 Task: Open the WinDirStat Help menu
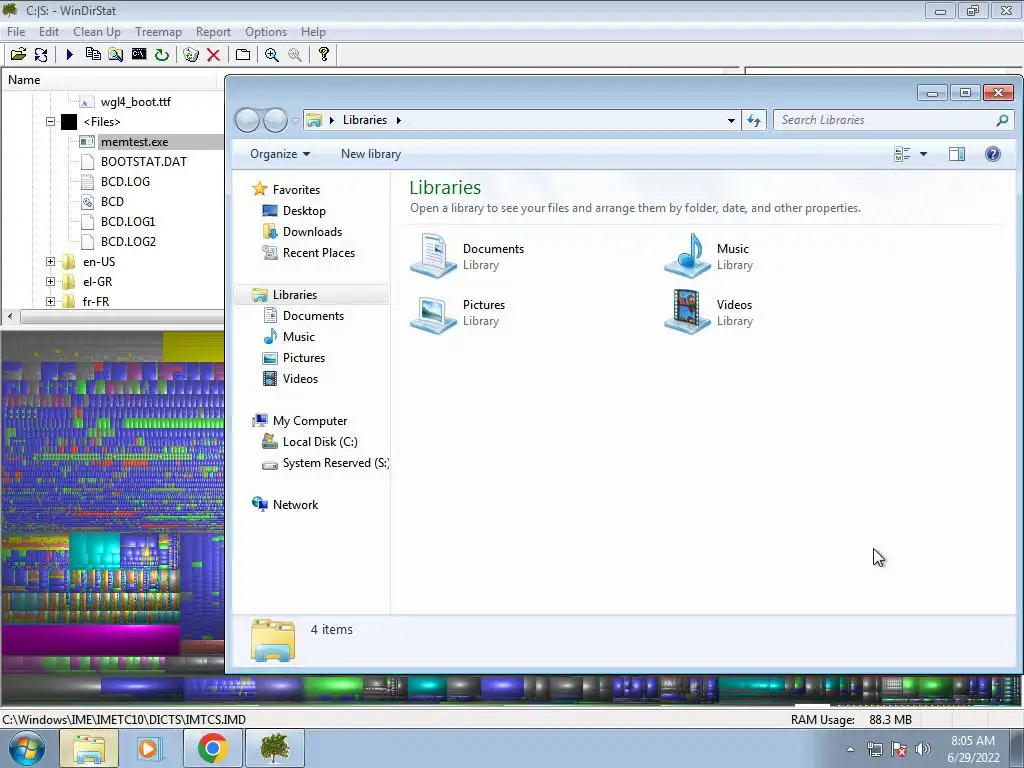point(313,32)
